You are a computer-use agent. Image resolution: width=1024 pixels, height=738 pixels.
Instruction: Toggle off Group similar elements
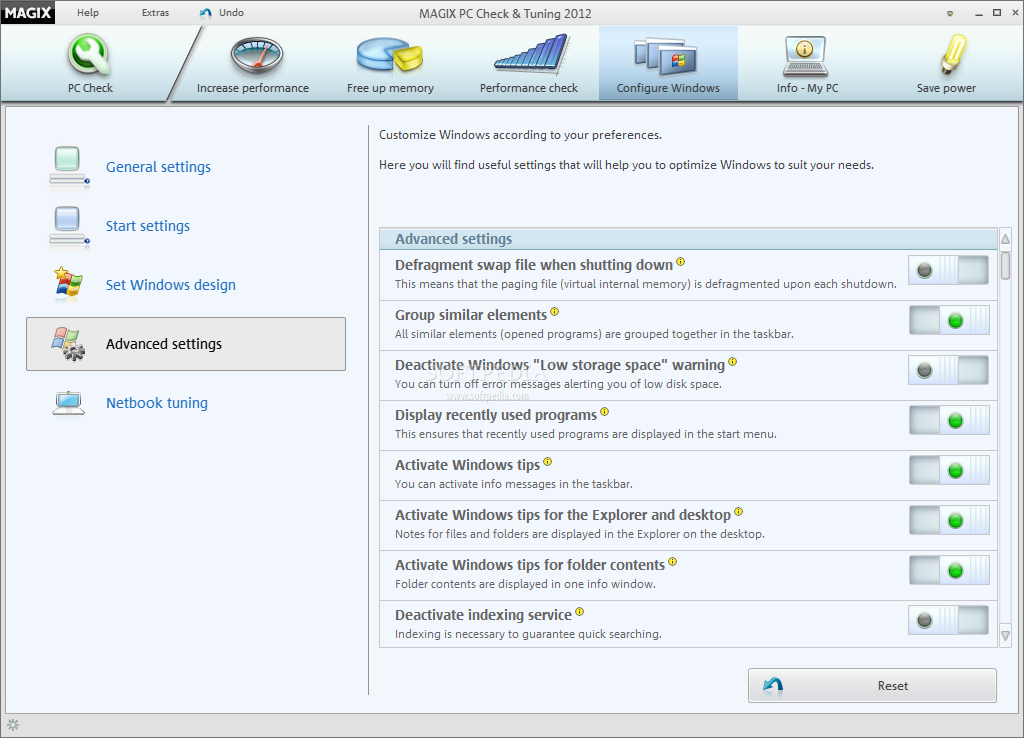point(948,320)
